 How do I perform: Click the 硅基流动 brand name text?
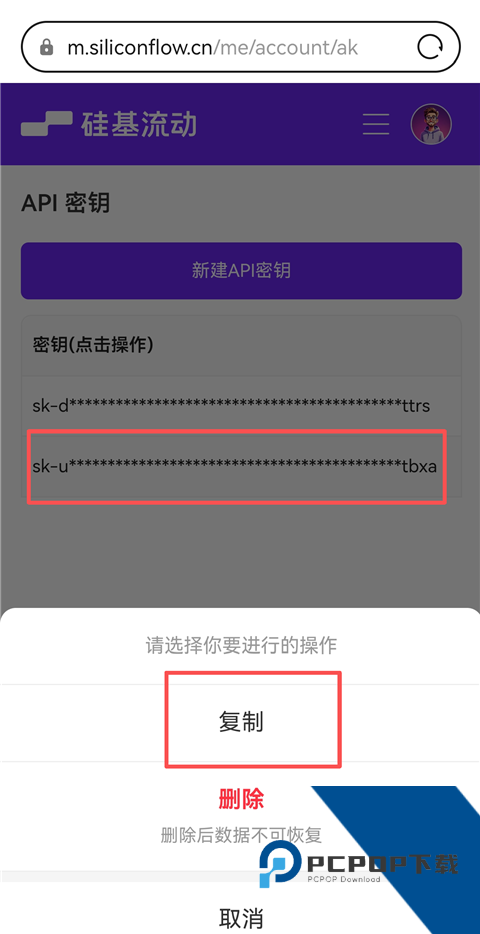tap(139, 124)
